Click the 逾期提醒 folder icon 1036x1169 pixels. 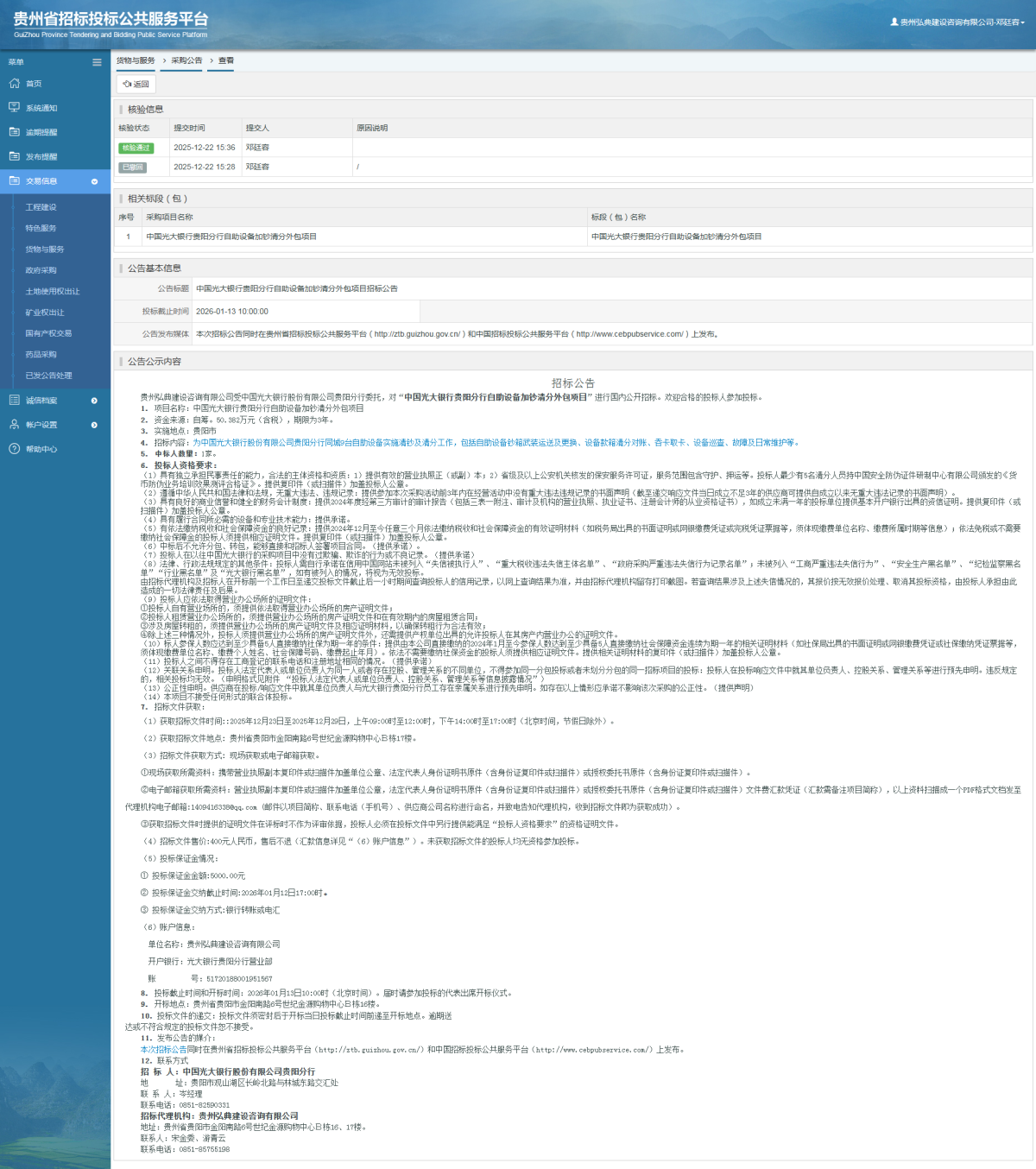pos(14,132)
